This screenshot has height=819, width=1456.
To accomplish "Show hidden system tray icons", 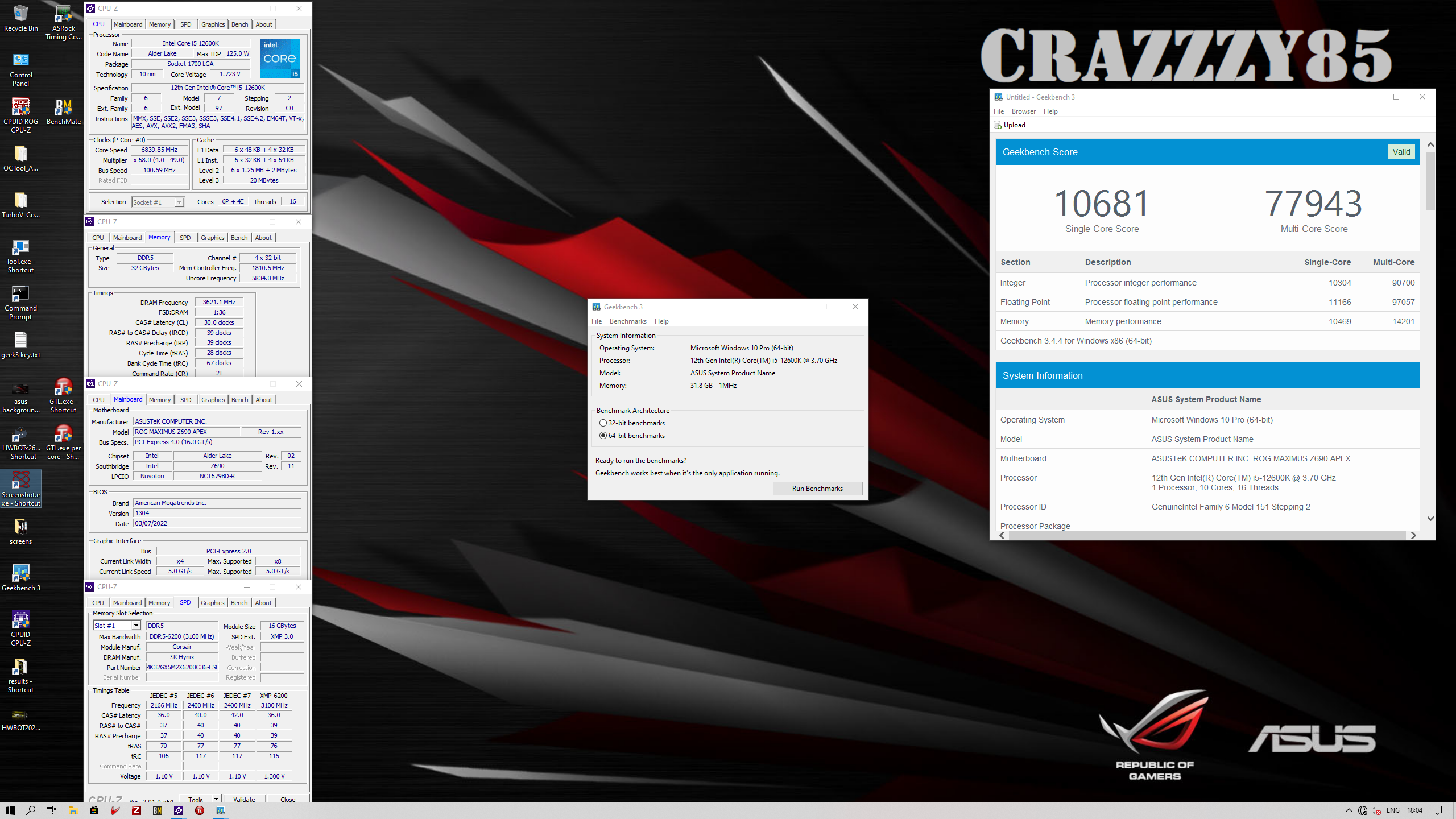I will pos(1349,810).
